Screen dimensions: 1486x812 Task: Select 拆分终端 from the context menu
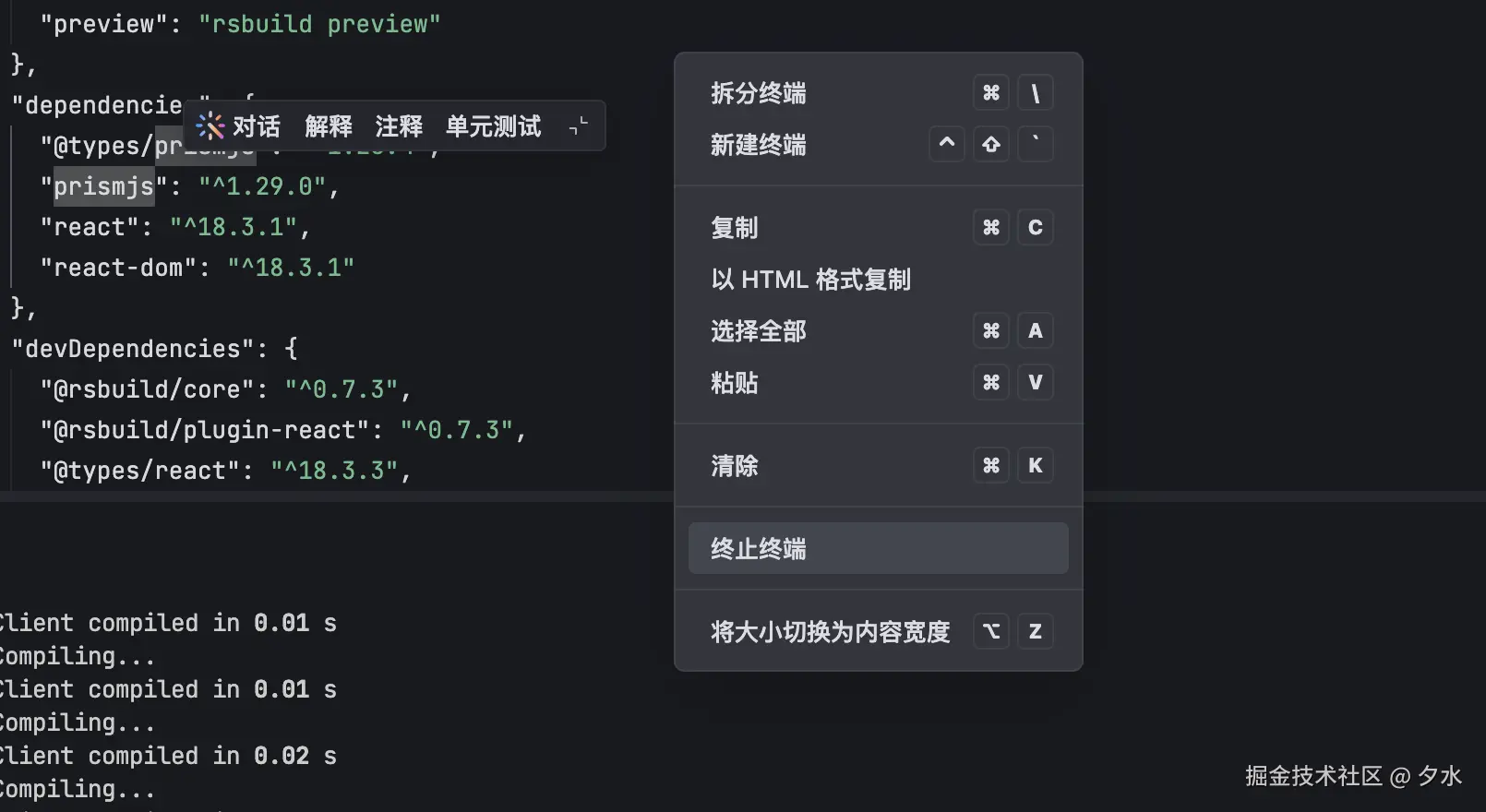[878, 93]
